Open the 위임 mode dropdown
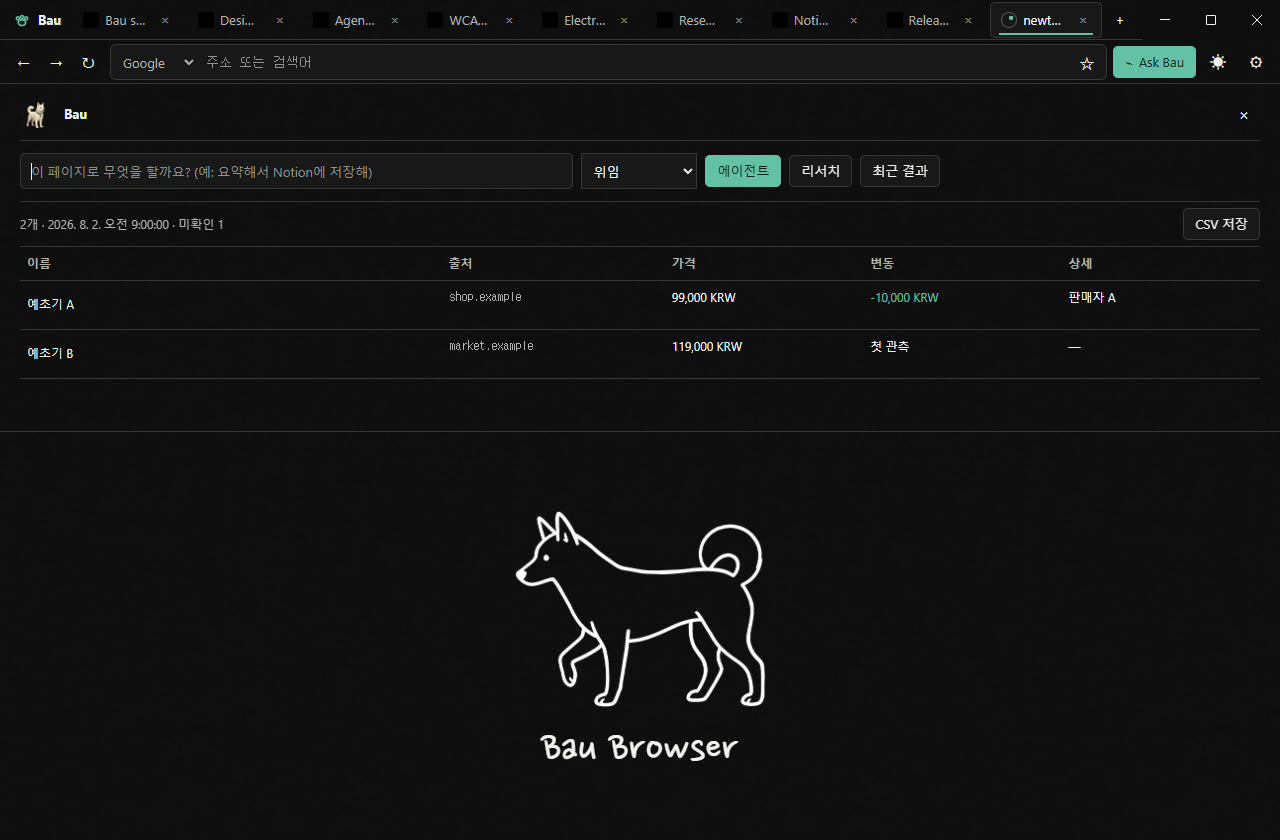 point(638,171)
